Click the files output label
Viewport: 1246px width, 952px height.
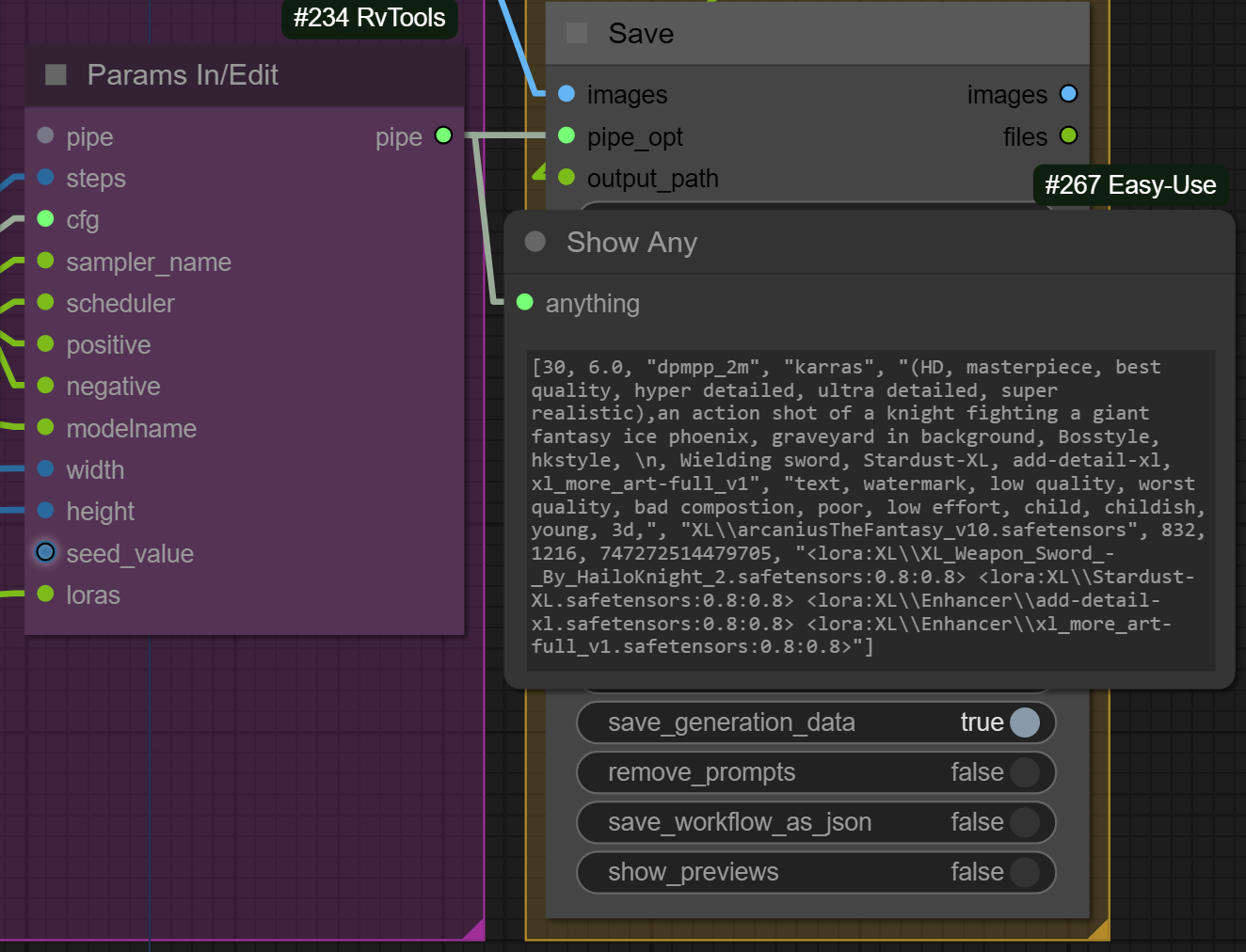point(1025,137)
